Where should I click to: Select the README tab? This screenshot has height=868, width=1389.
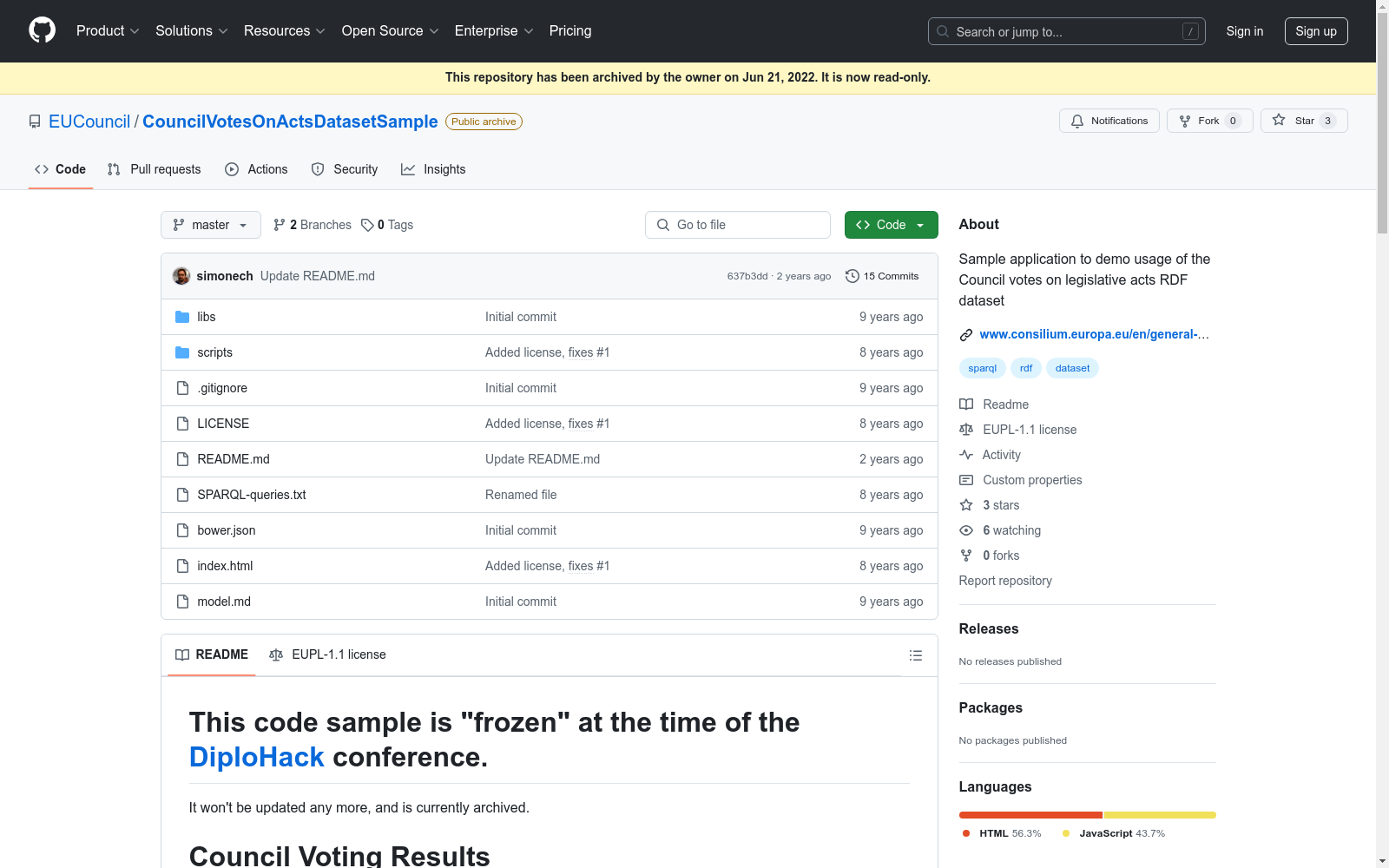(212, 654)
